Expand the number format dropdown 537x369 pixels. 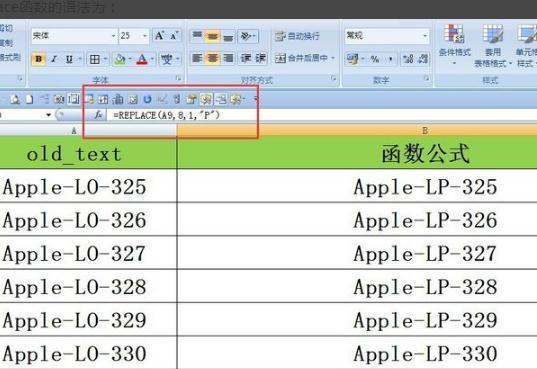click(387, 36)
